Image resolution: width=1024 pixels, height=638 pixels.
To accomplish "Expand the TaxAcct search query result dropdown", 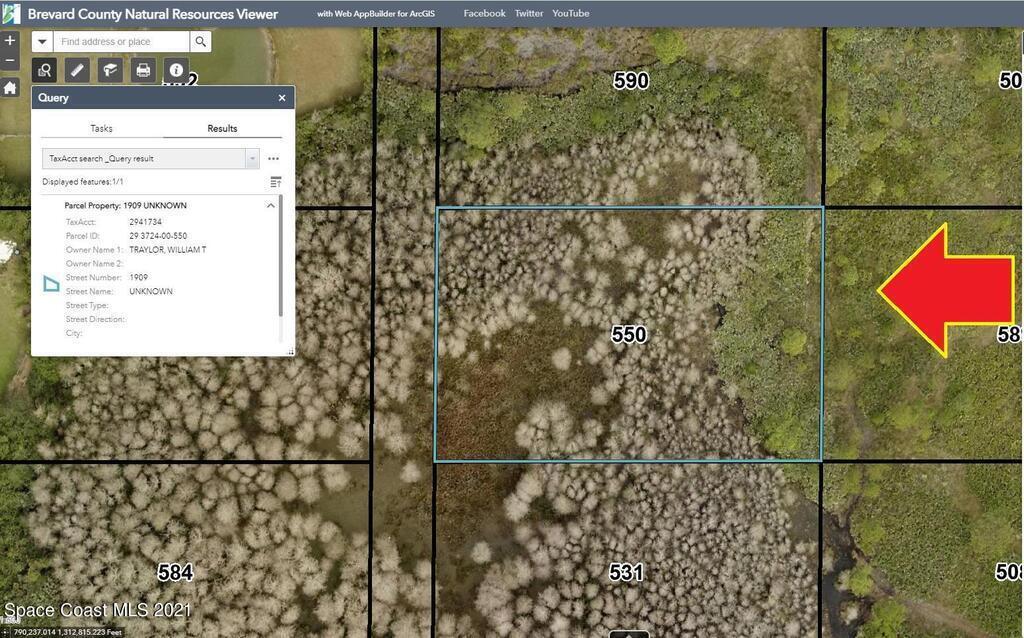I will coord(252,159).
